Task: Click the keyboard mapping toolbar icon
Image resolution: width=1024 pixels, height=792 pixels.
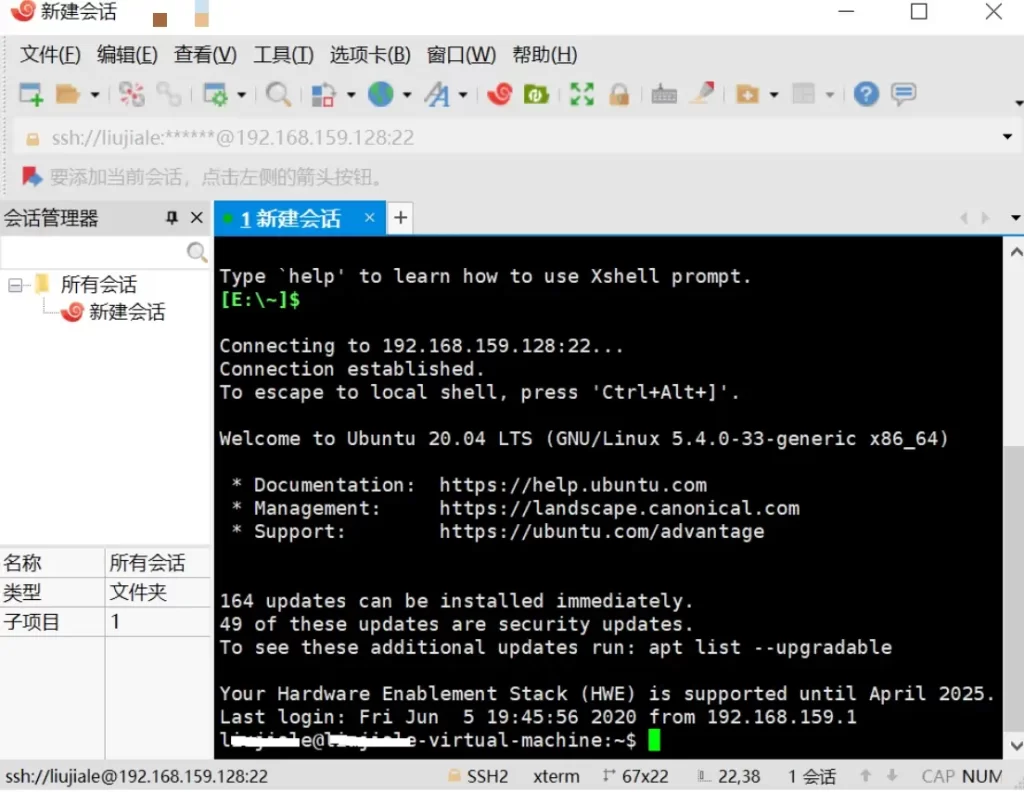Action: click(664, 95)
